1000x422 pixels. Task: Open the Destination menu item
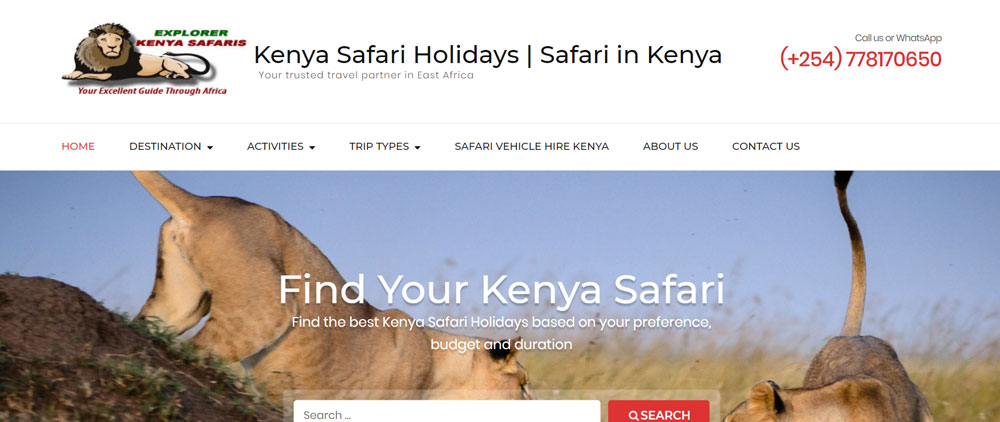coord(165,147)
